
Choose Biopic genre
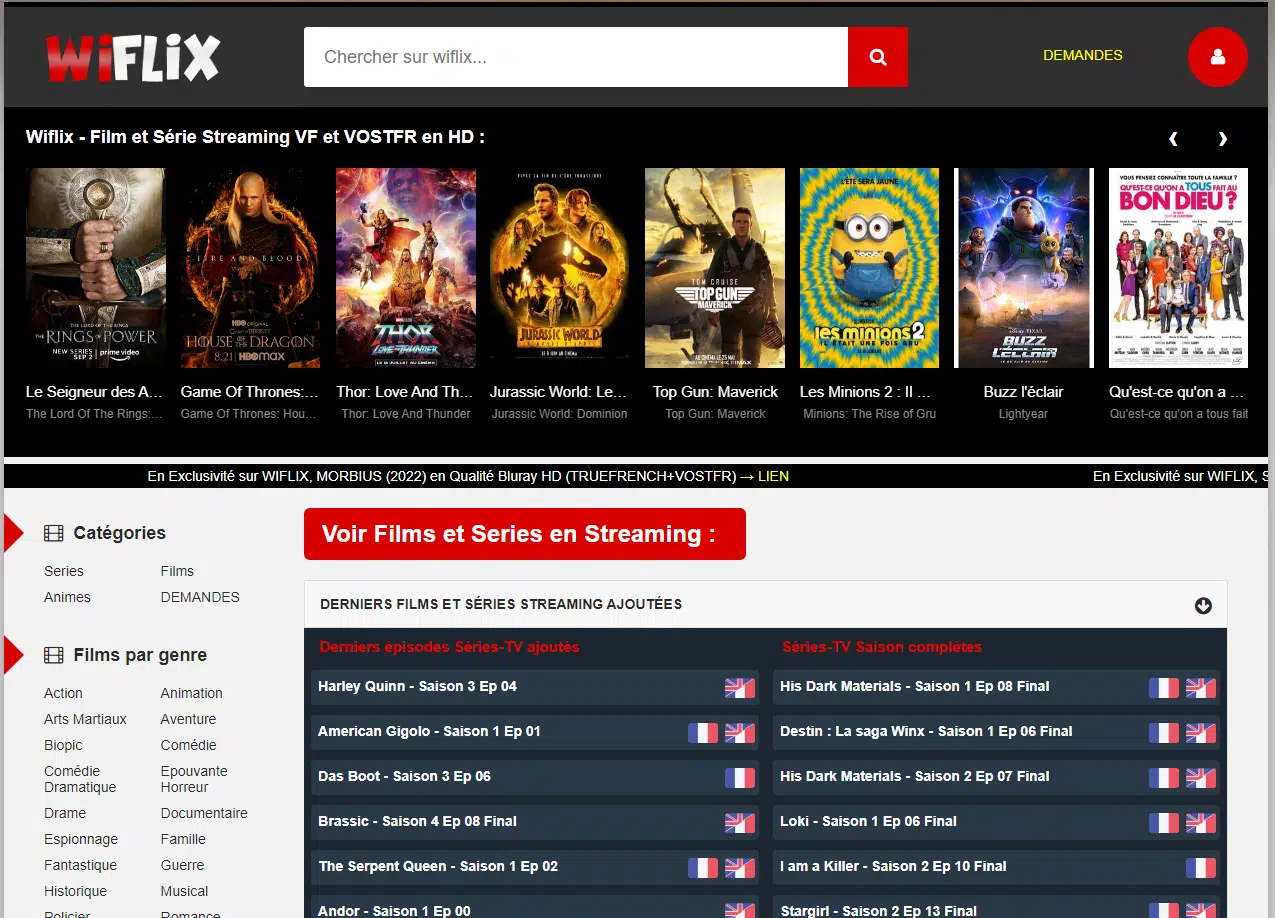click(63, 745)
